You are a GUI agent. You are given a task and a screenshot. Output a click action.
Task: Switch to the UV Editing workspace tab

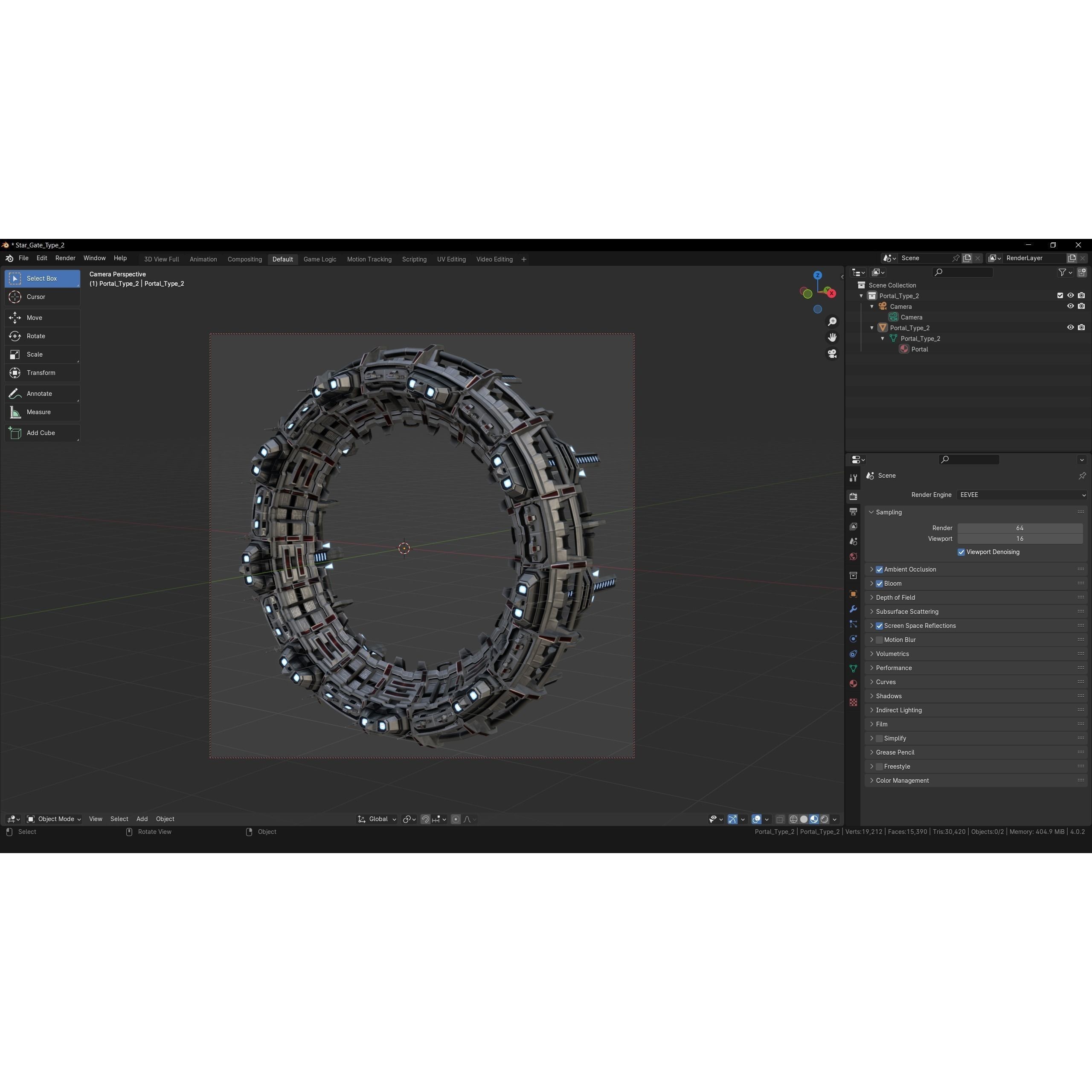point(451,259)
